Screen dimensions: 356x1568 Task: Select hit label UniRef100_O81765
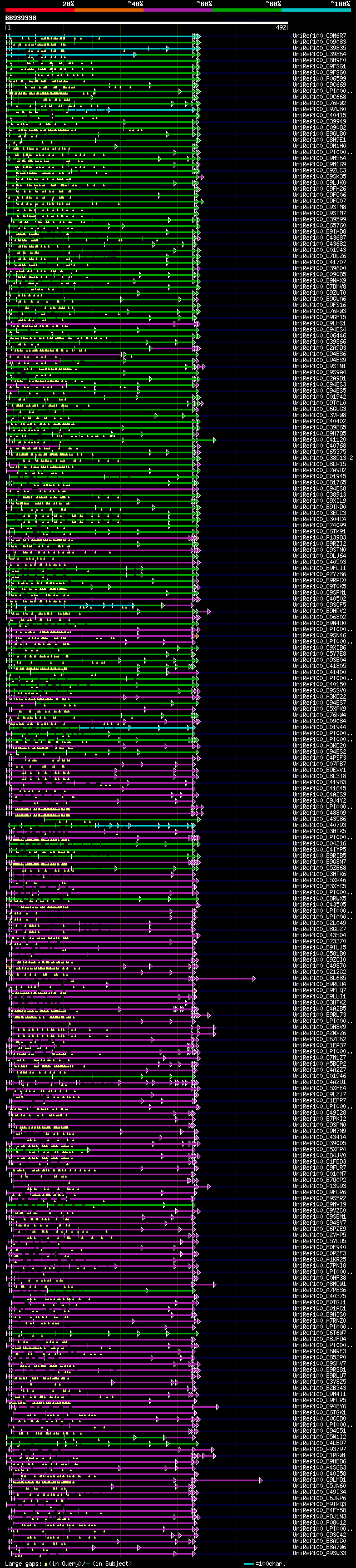tap(319, 482)
